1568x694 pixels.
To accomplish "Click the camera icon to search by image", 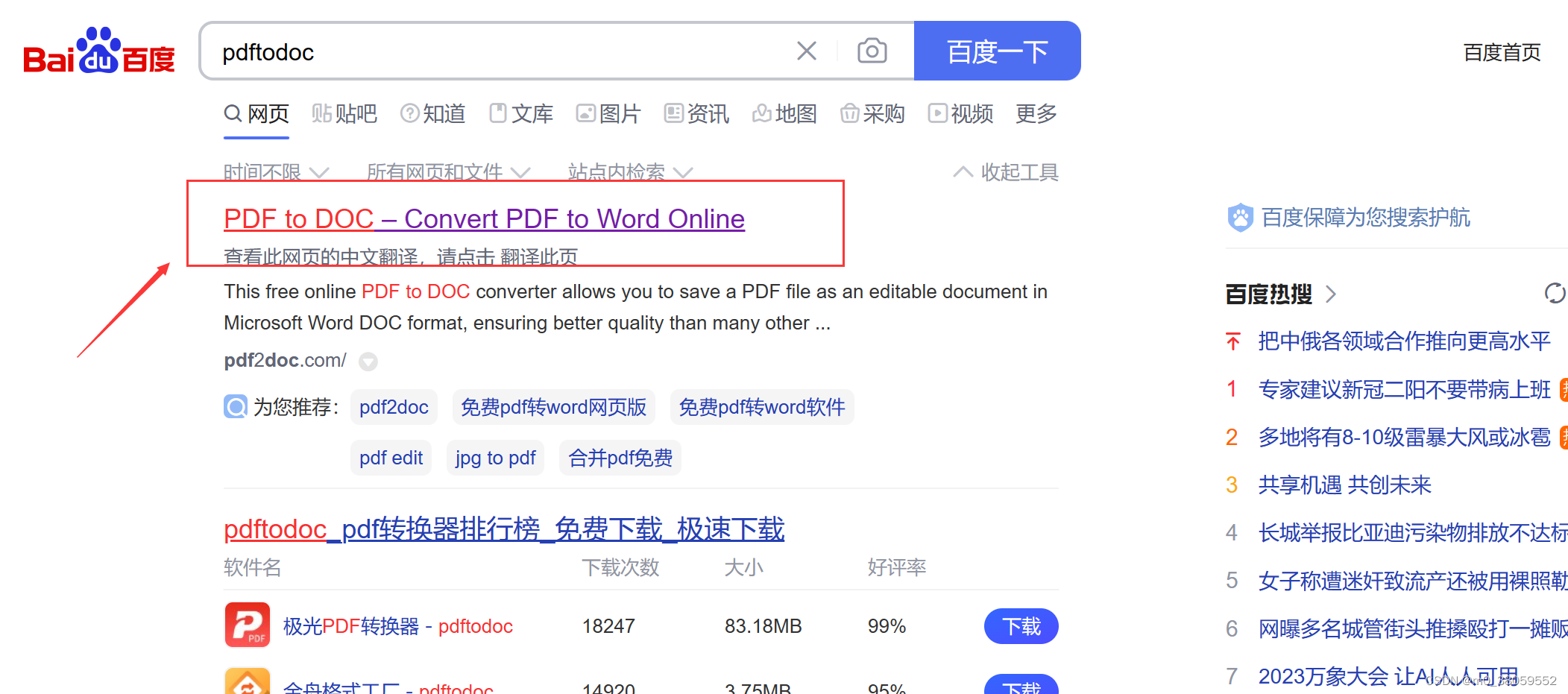I will pos(872,51).
